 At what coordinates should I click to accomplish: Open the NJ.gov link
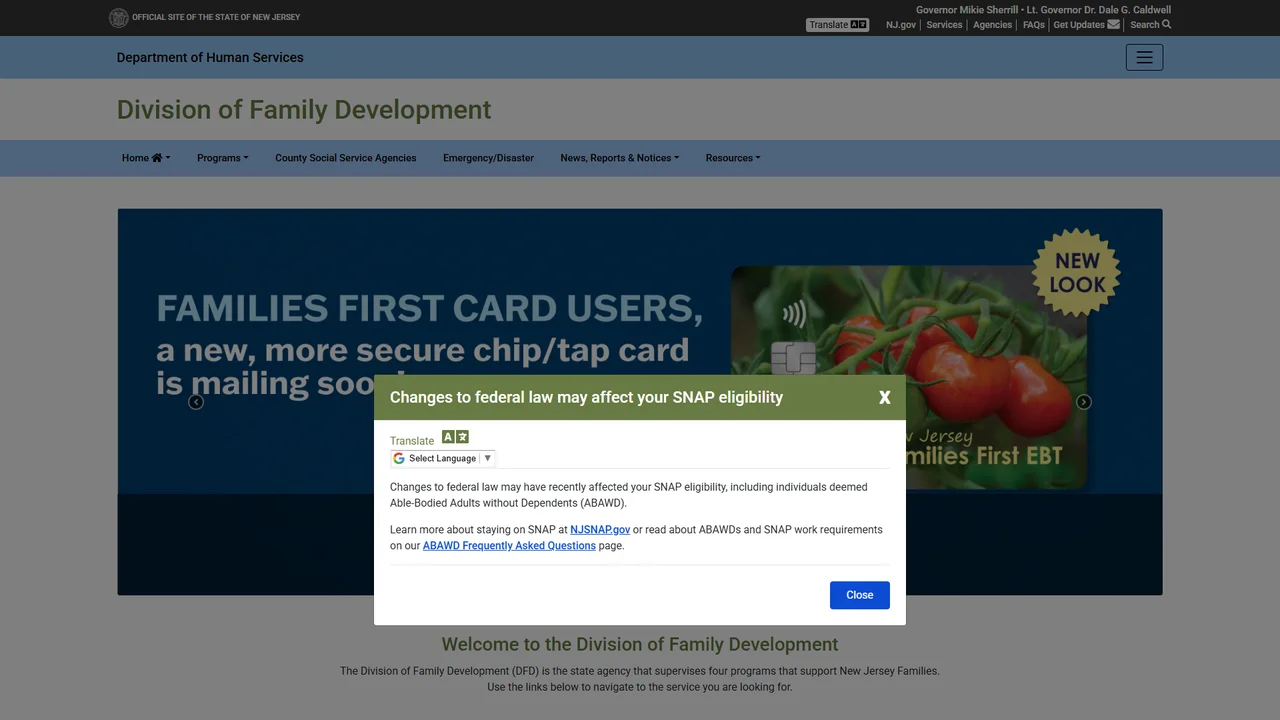(x=901, y=25)
